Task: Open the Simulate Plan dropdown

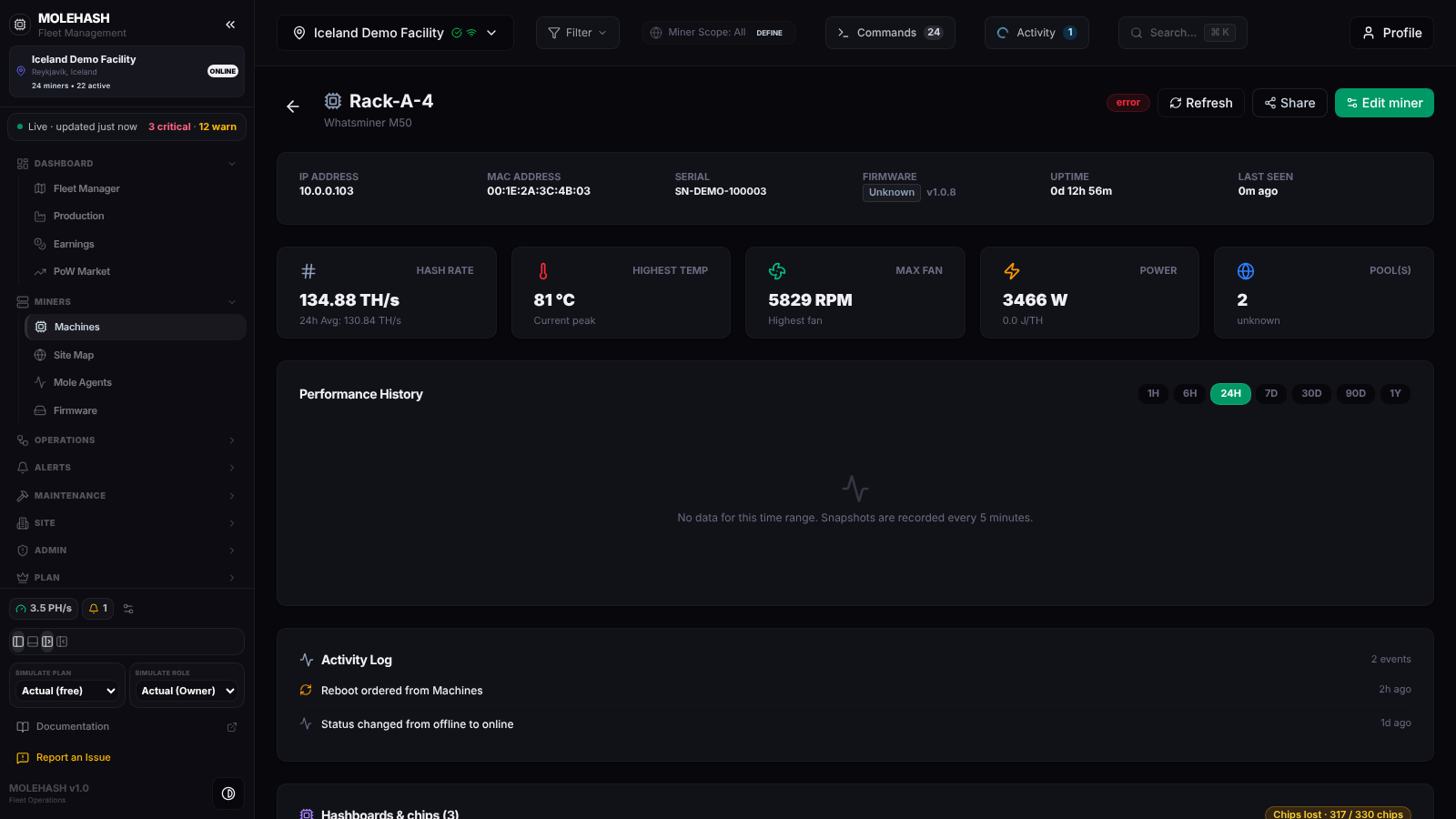Action: [x=69, y=691]
